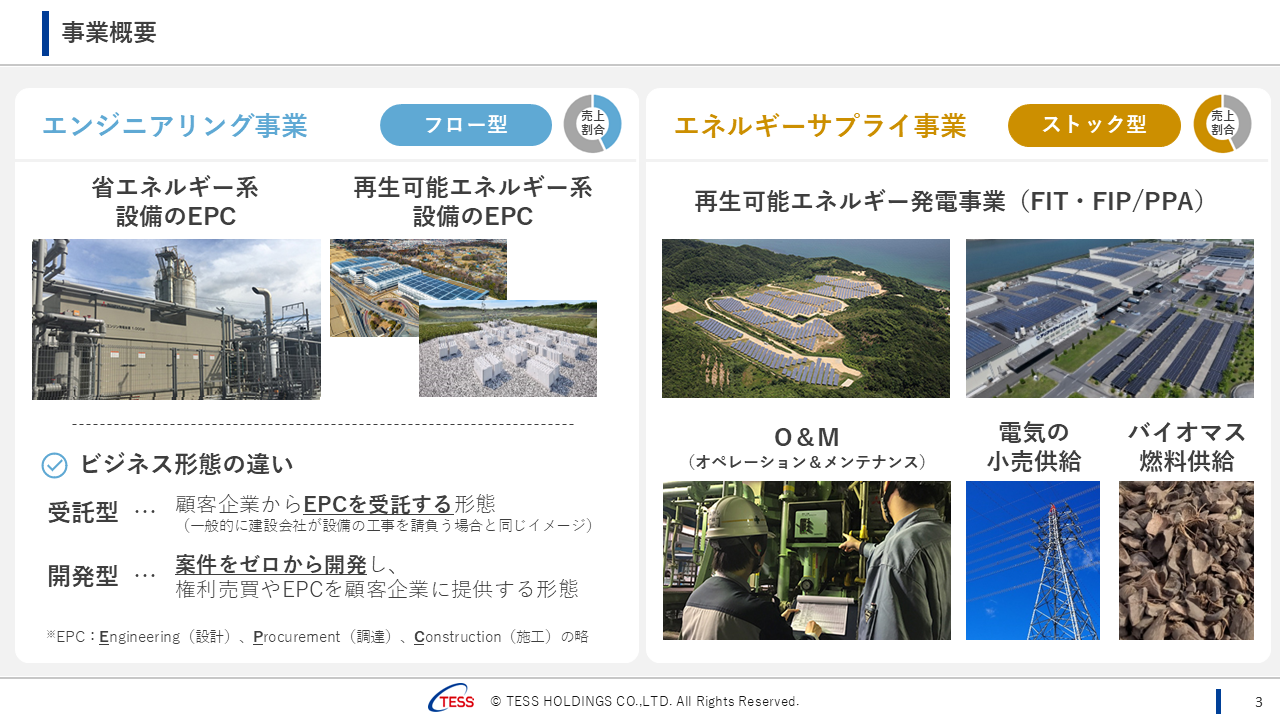Open the hillside solar farm photo
The height and width of the screenshot is (720, 1280).
click(x=805, y=318)
